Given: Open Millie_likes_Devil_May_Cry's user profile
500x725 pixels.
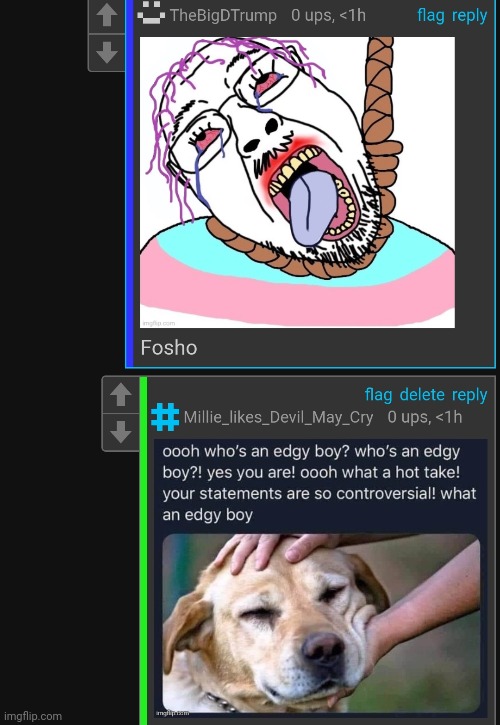Looking at the screenshot, I should [x=278, y=418].
